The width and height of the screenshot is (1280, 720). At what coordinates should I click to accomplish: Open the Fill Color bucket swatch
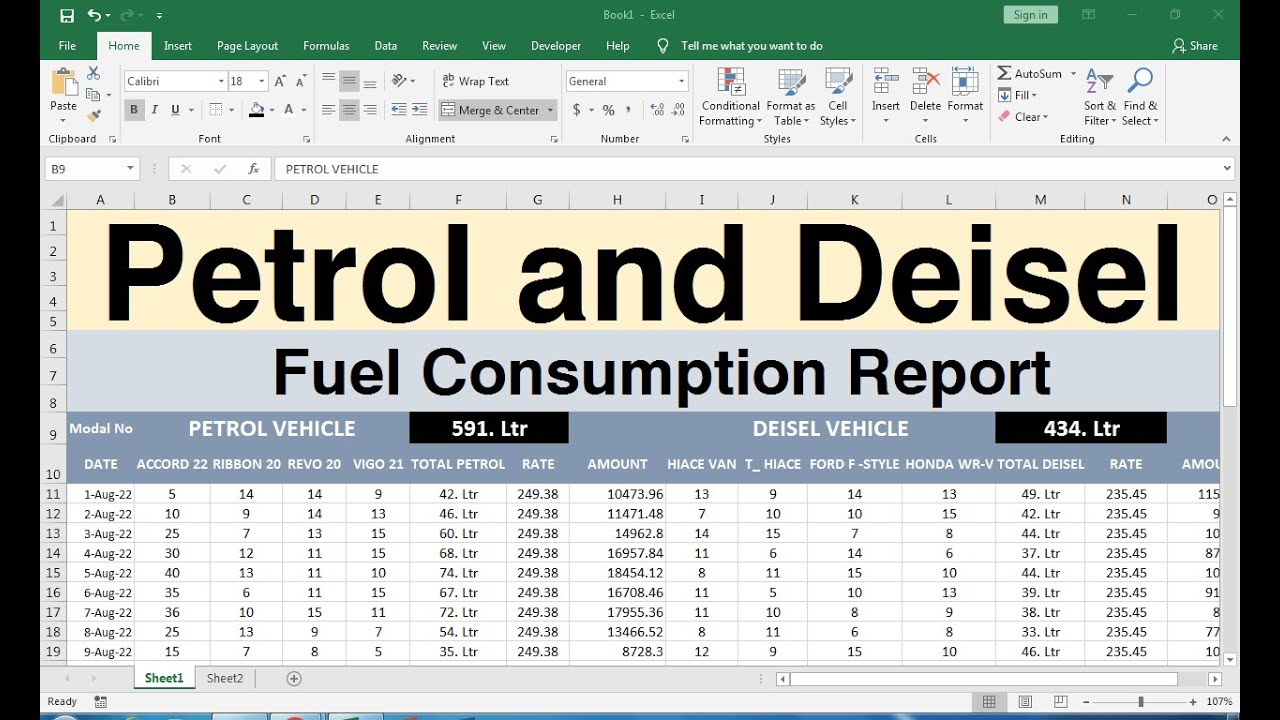[257, 110]
